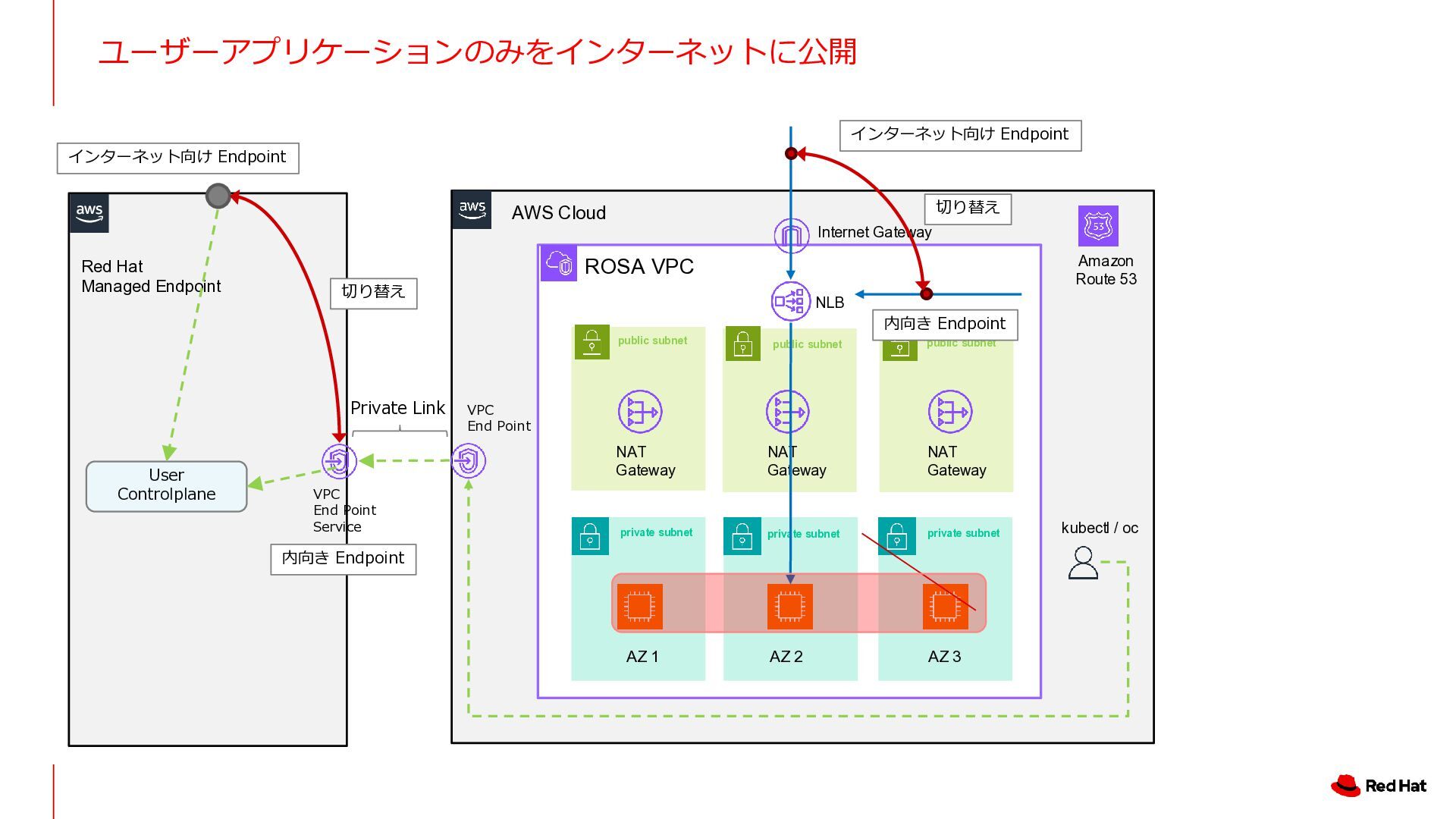Click the 内向き Endpoint label under NLB
Viewport: 1456px width, 819px height.
944,325
